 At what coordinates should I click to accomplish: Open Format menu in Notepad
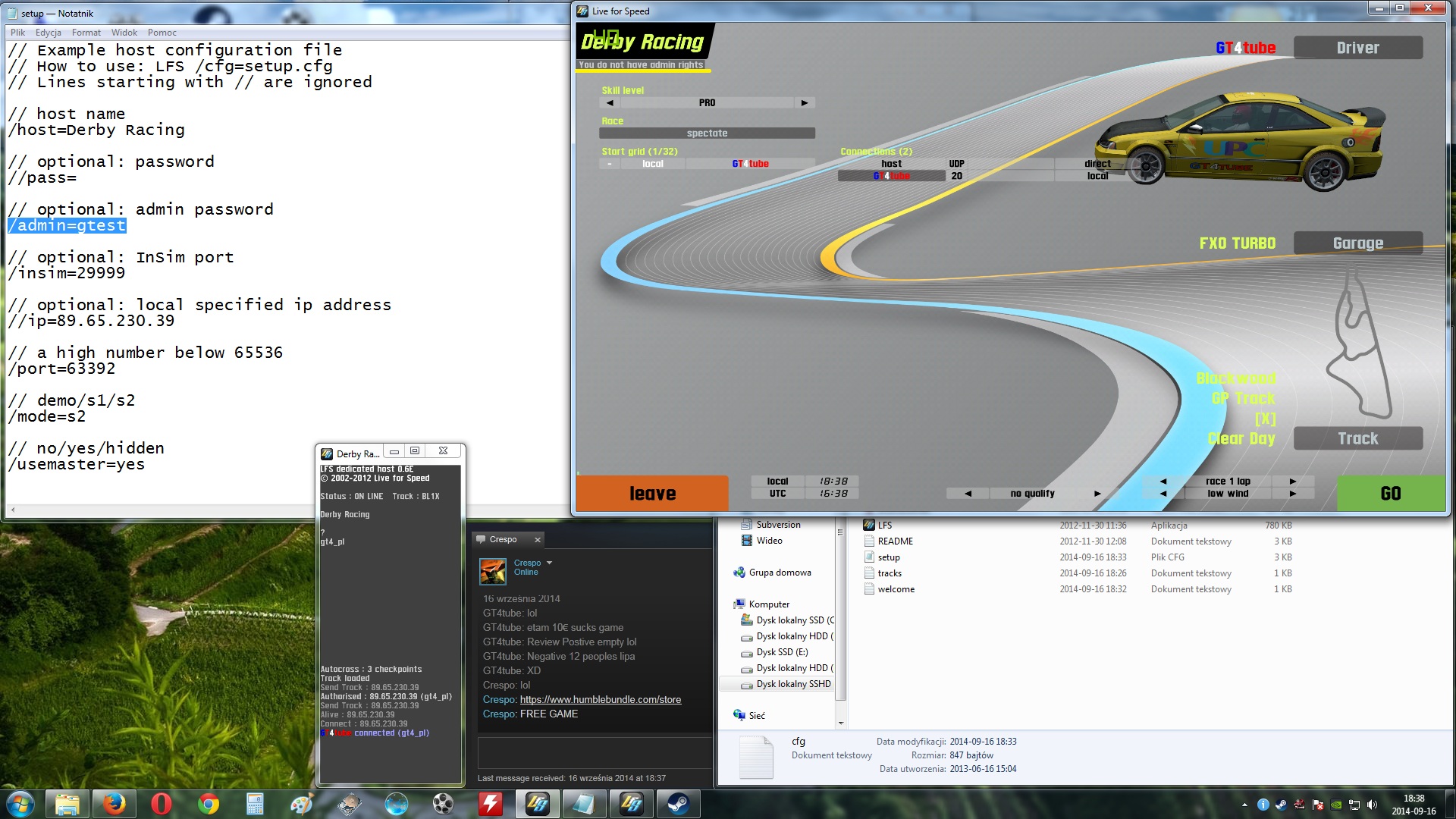(86, 33)
